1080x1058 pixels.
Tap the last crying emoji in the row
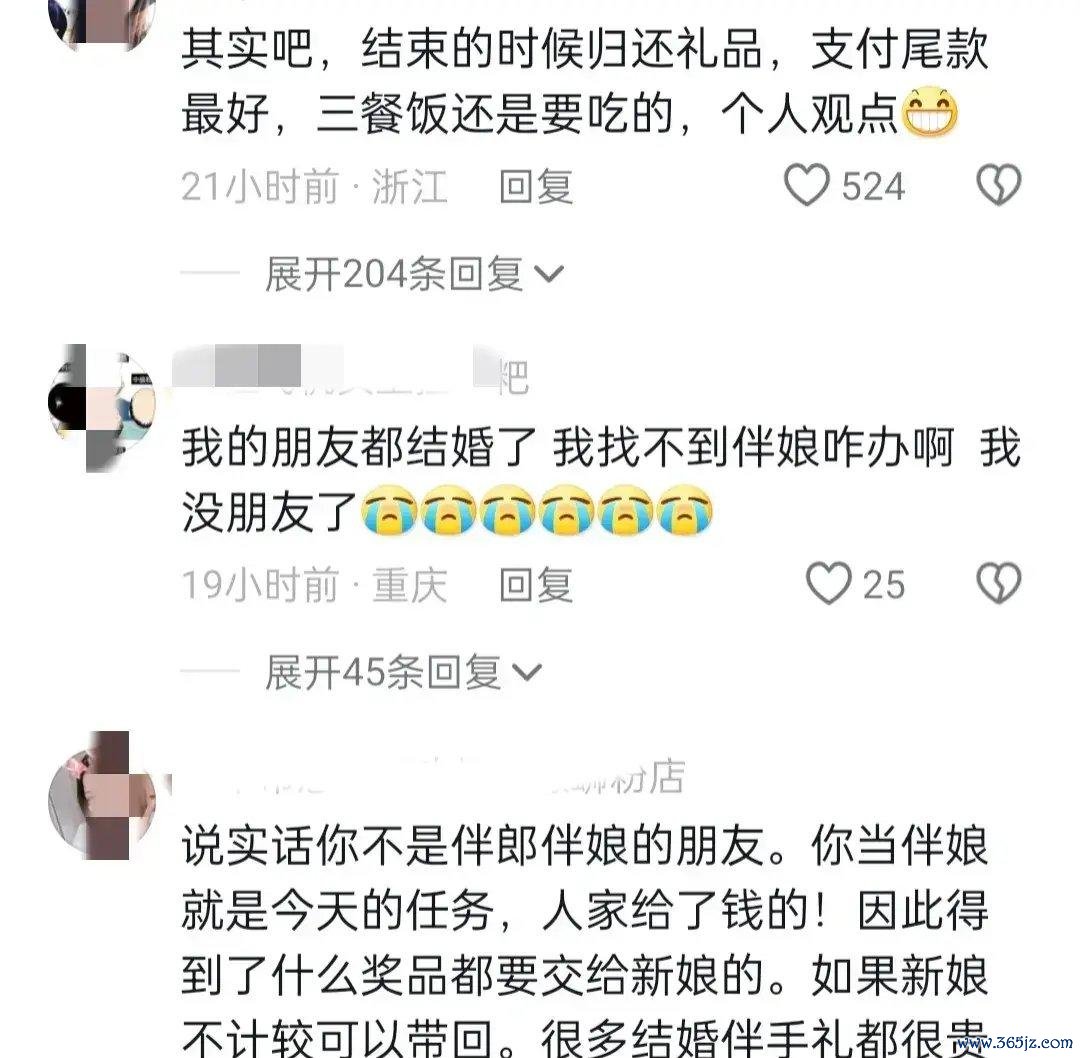coord(685,510)
